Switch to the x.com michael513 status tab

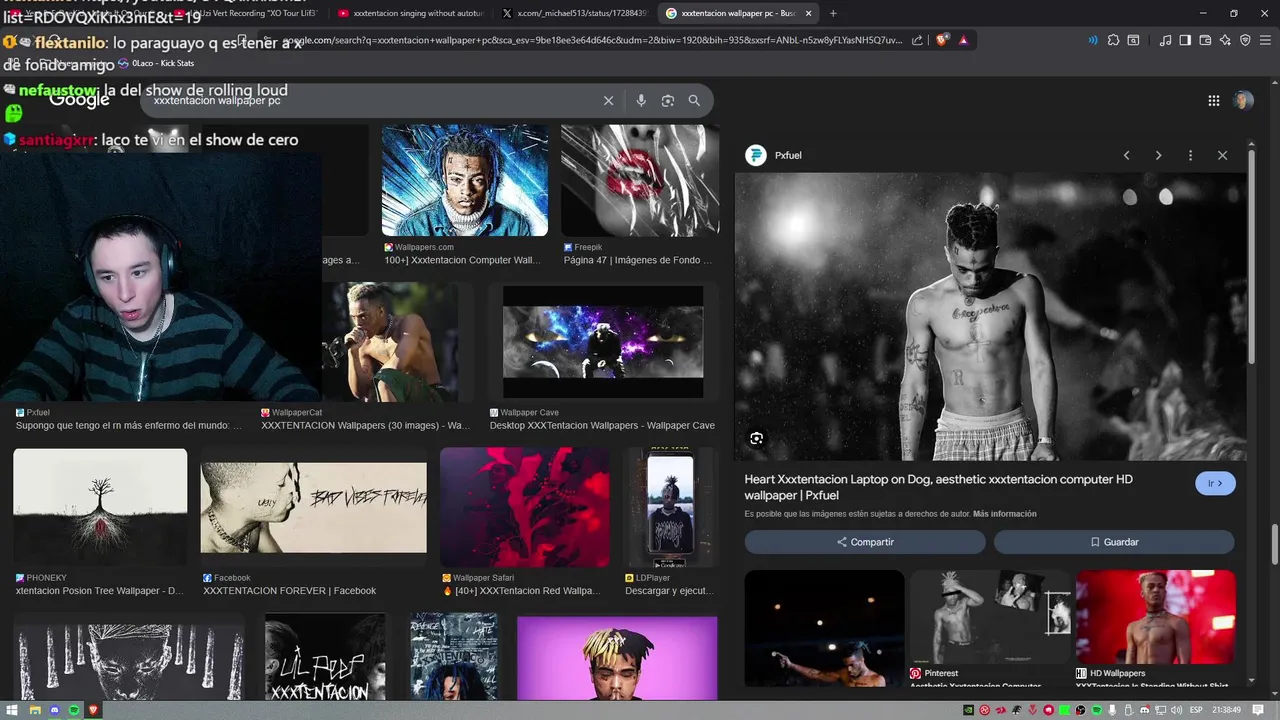(x=575, y=13)
